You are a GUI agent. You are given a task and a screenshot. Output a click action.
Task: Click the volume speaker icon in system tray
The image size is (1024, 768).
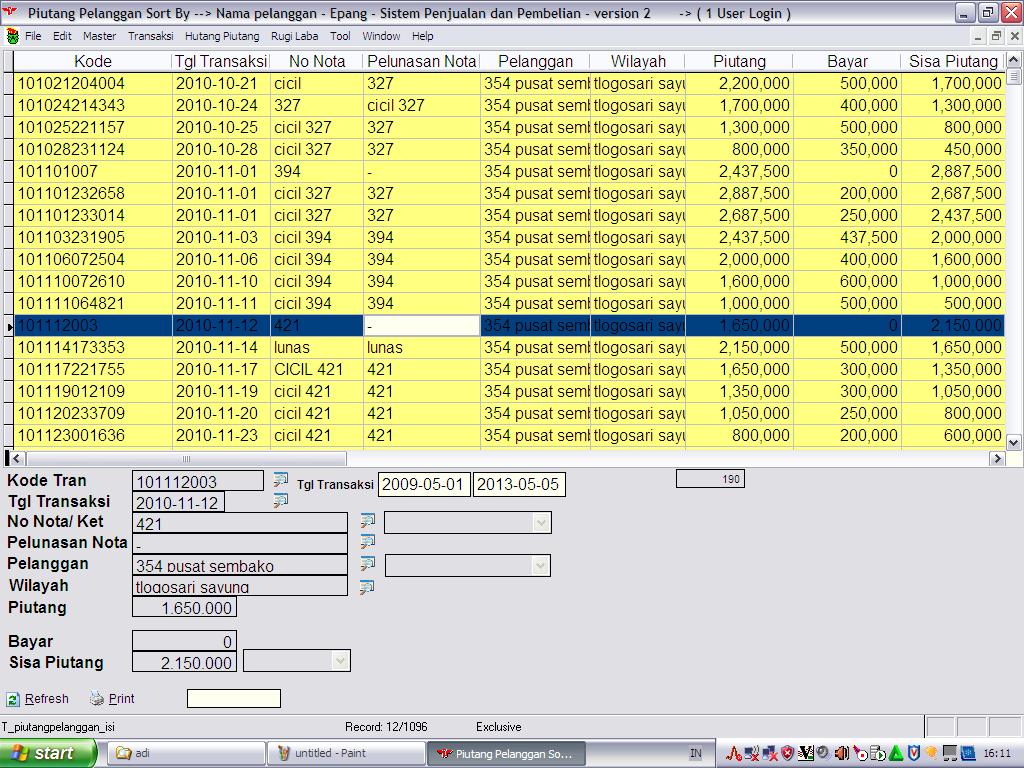[841, 753]
